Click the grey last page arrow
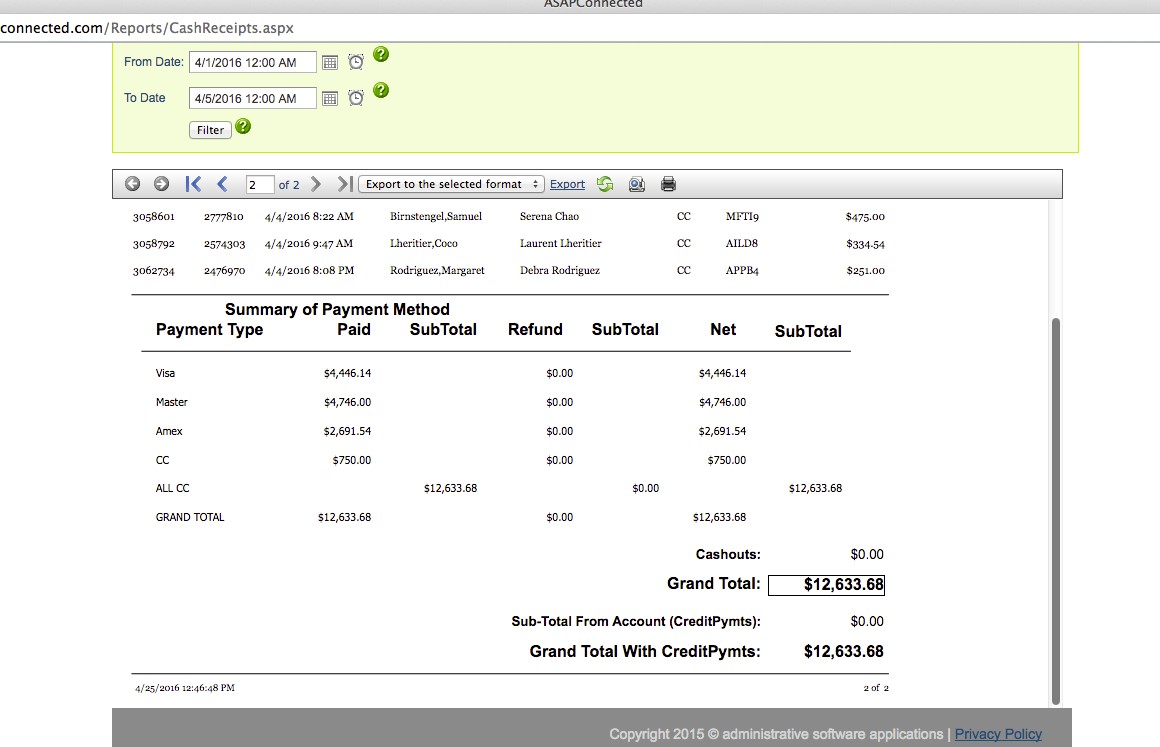1160x747 pixels. [x=344, y=184]
